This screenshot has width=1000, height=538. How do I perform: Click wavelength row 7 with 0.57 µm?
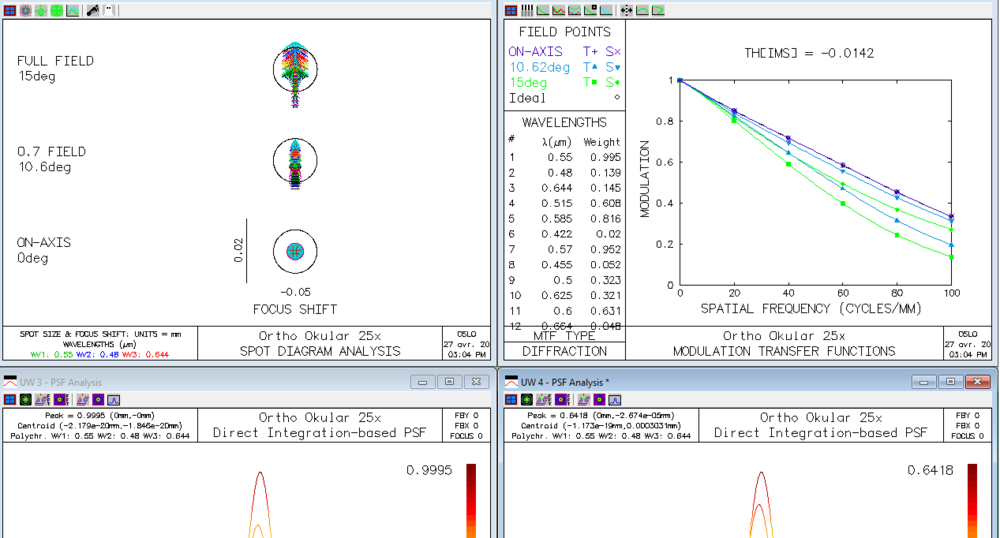[564, 249]
